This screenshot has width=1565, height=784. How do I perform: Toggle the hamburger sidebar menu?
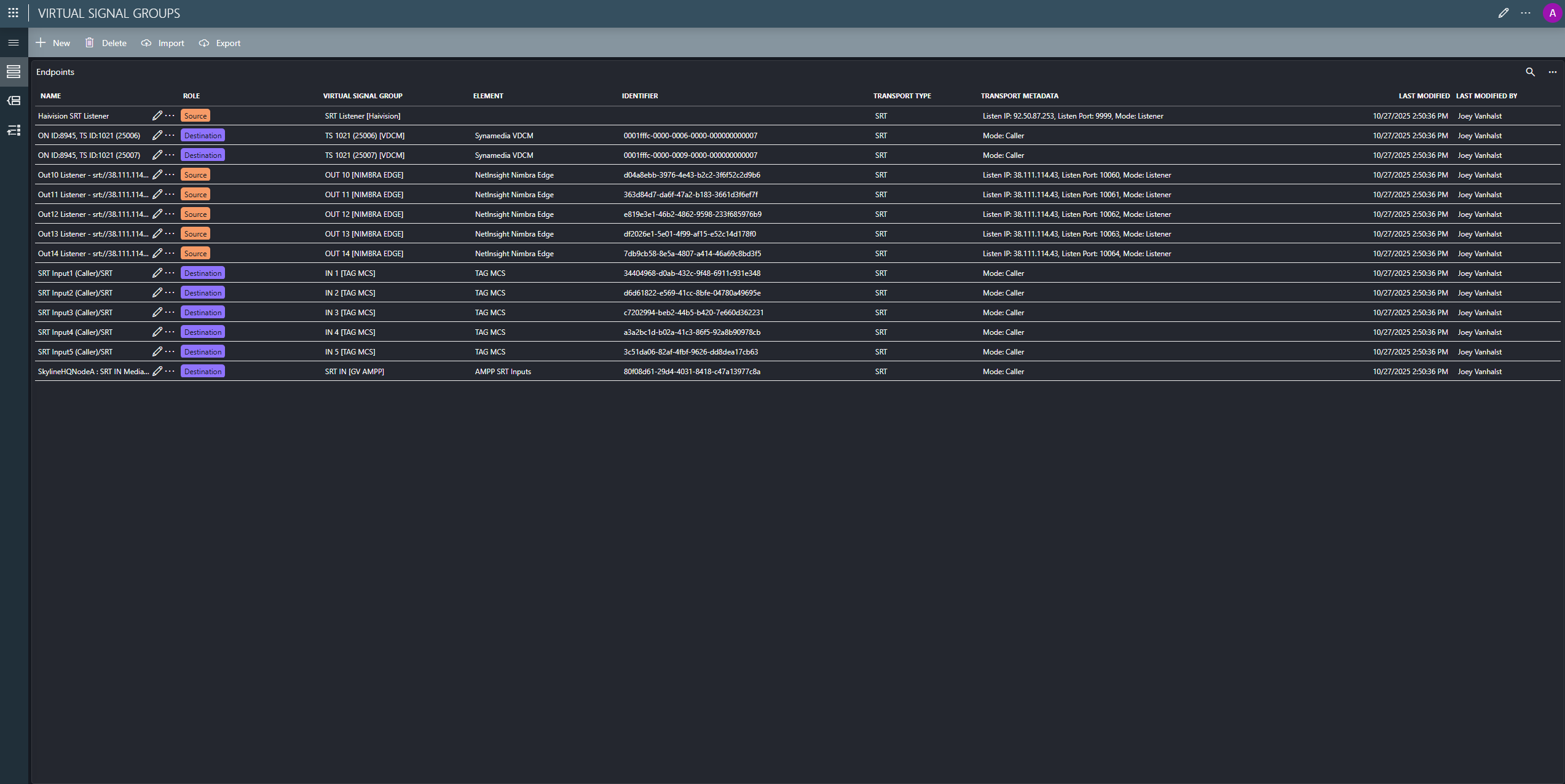[x=14, y=43]
